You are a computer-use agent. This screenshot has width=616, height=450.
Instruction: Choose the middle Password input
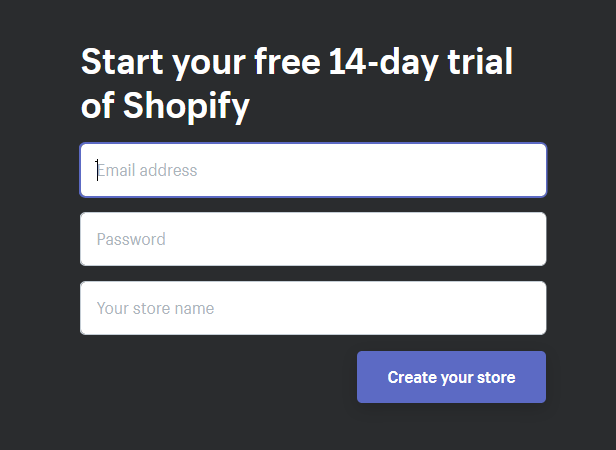click(x=313, y=239)
